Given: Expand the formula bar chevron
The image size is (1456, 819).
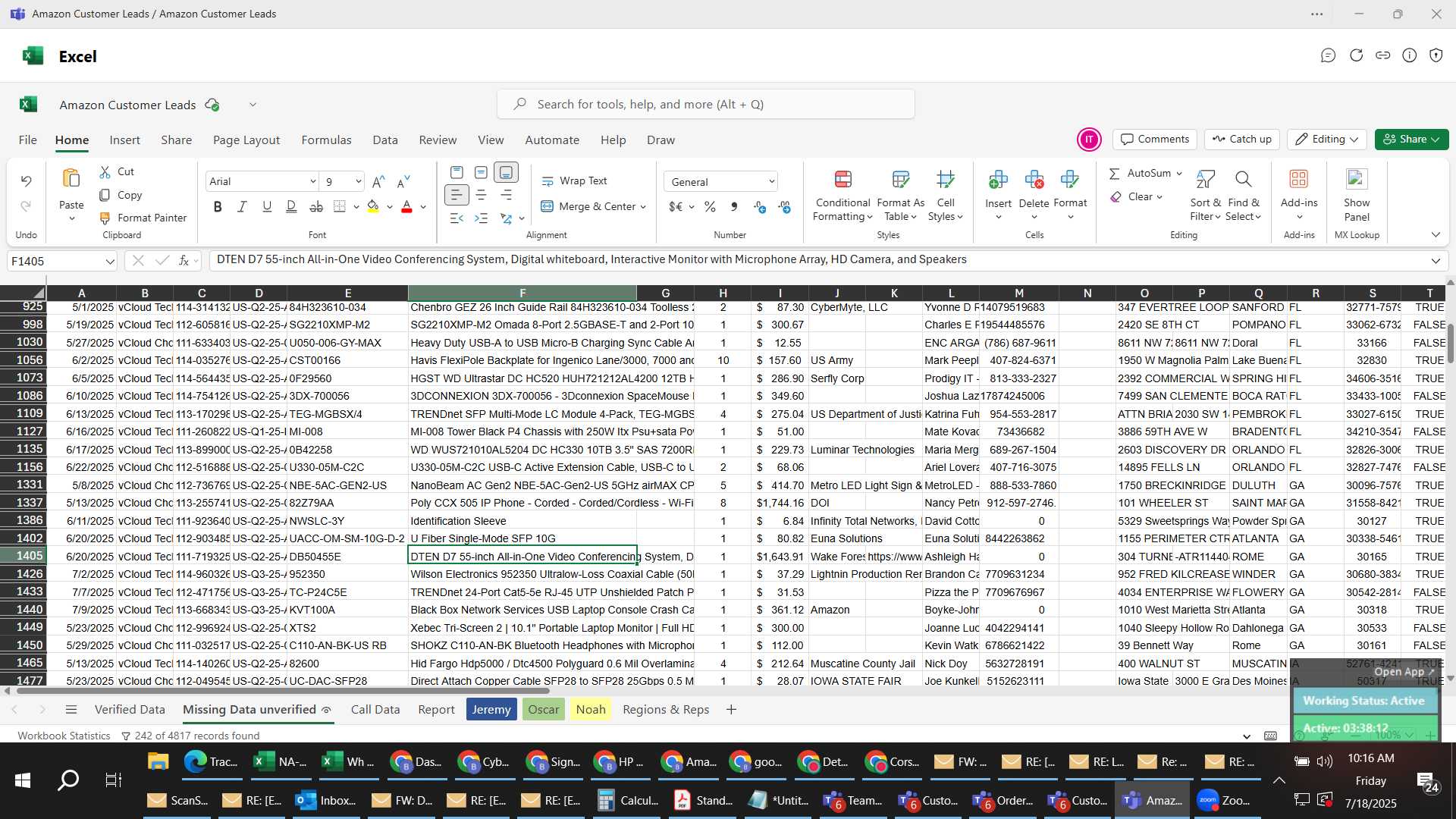Looking at the screenshot, I should (x=1436, y=261).
